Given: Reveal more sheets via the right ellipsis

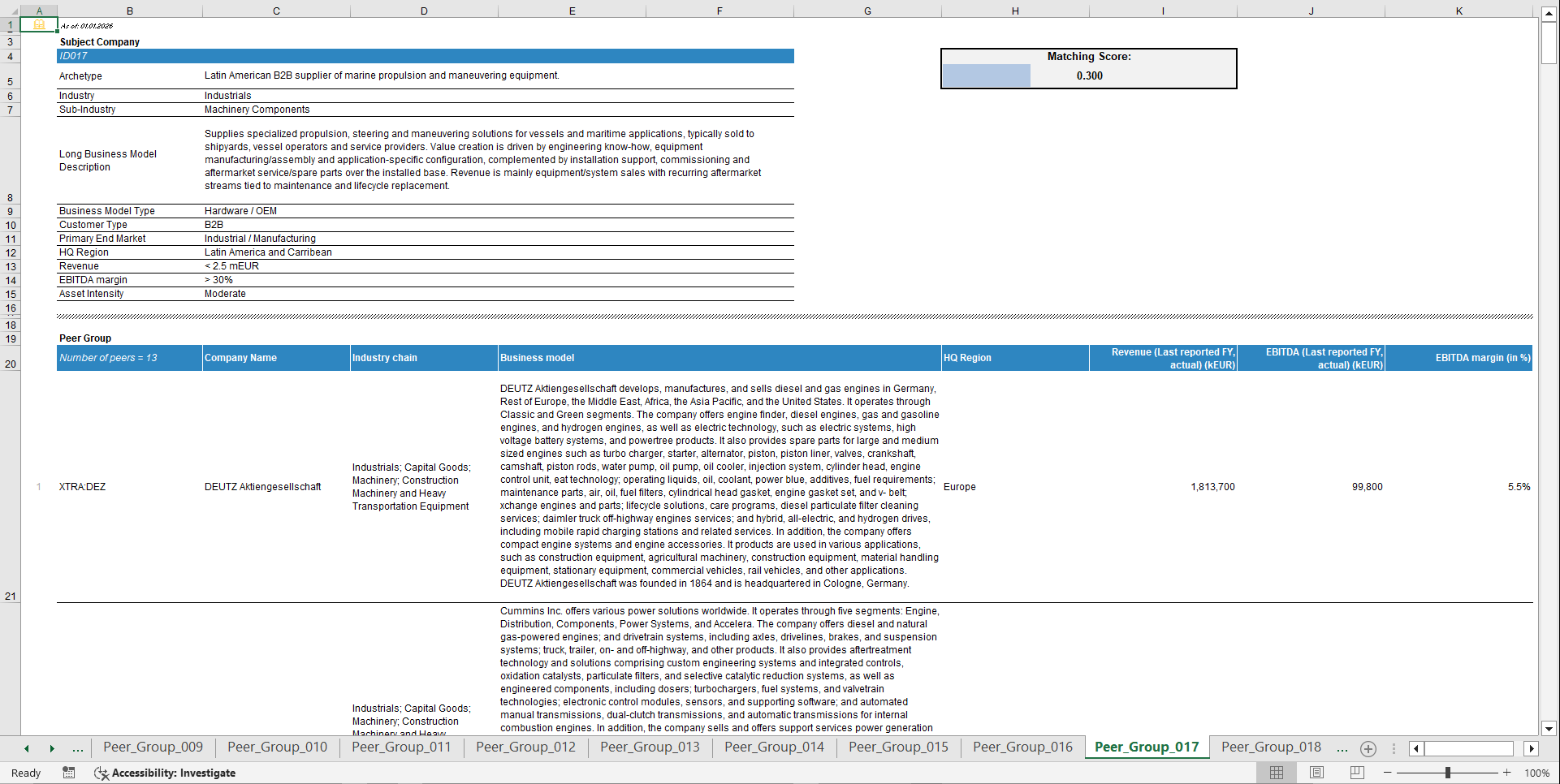Looking at the screenshot, I should point(1342,748).
